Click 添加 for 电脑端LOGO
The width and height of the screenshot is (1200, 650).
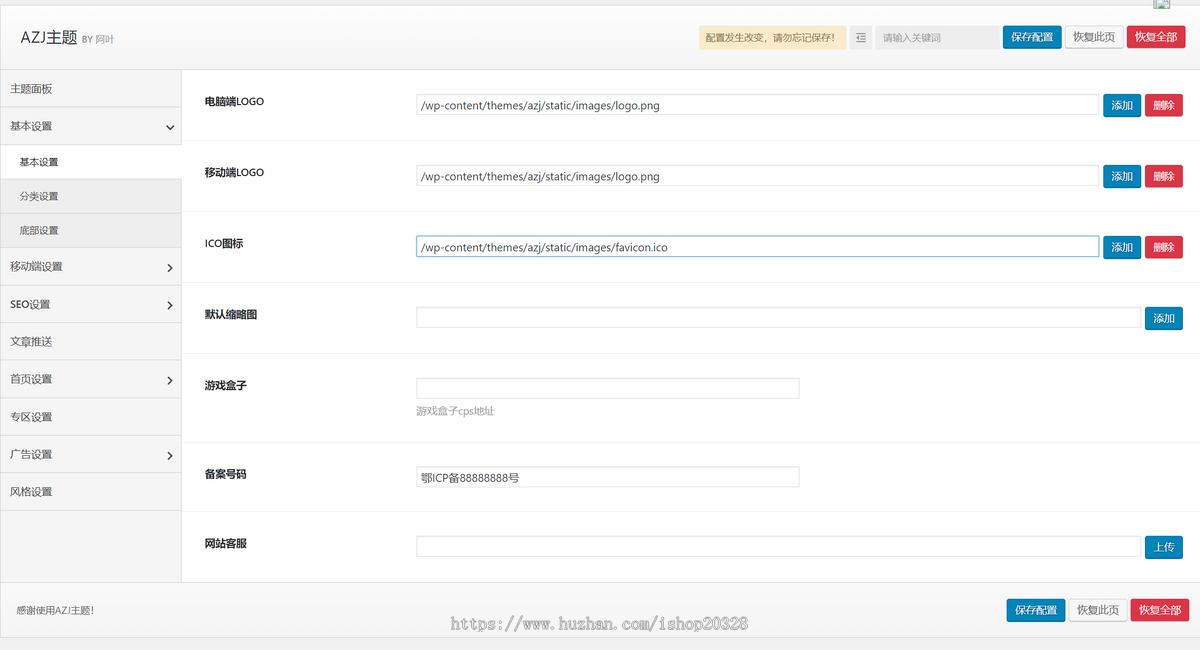pyautogui.click(x=1122, y=105)
